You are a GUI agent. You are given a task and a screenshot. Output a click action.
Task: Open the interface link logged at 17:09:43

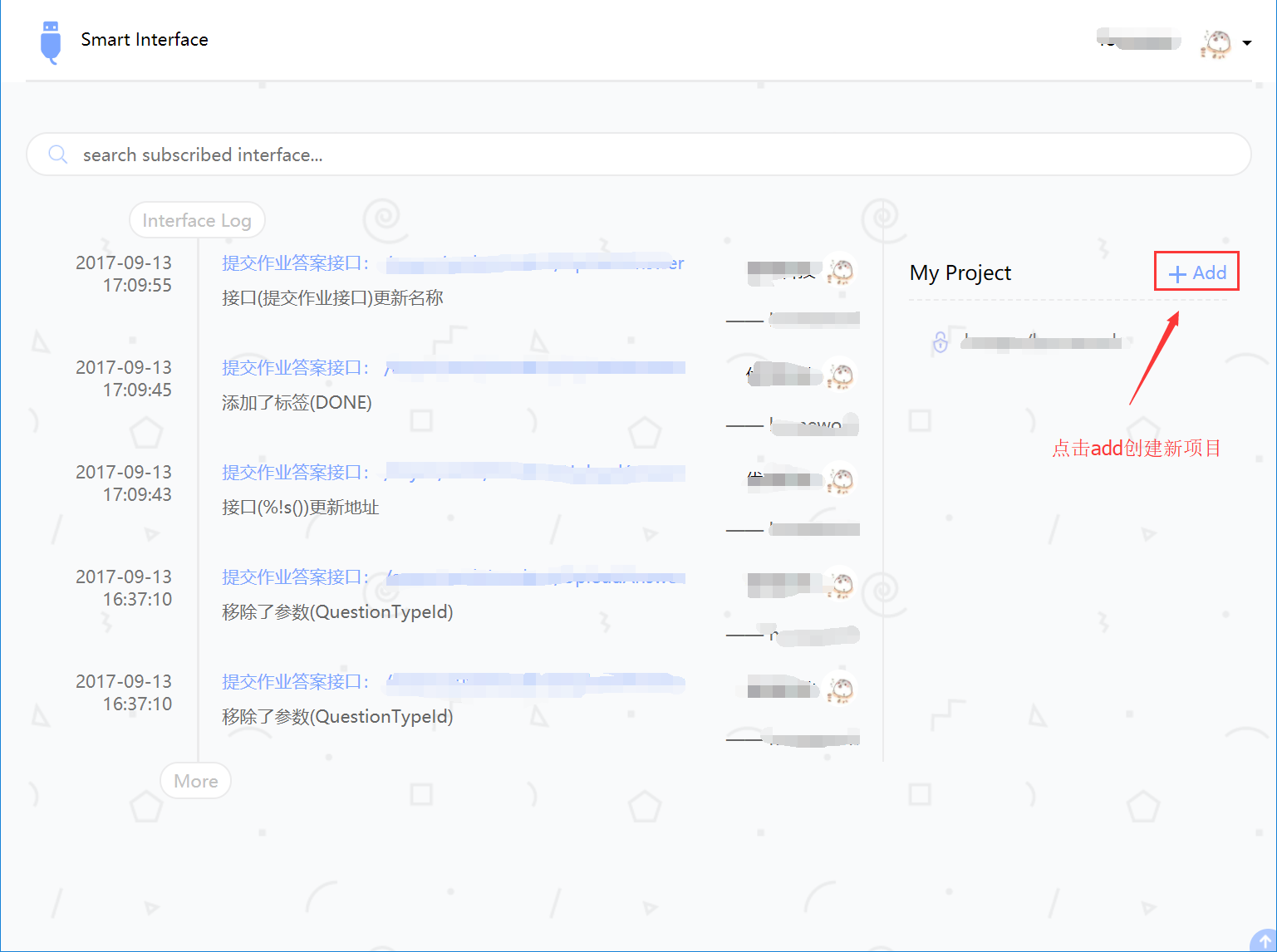pos(453,473)
